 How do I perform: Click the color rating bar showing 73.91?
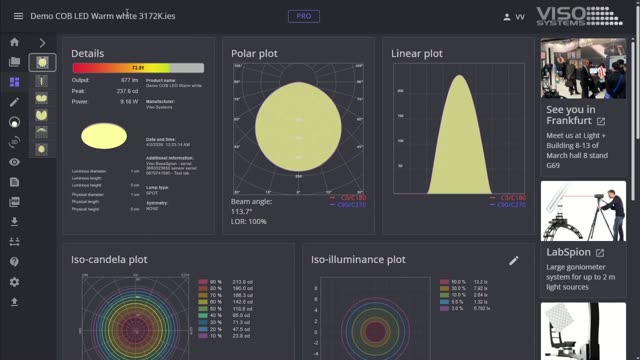click(x=138, y=68)
